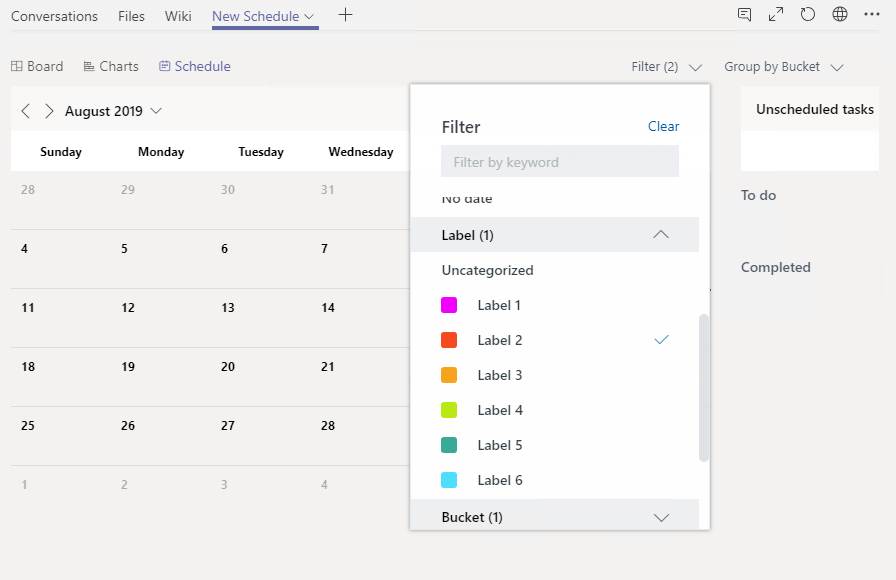Open the conversation chat icon
Viewport: 896px width, 580px height.
(744, 14)
